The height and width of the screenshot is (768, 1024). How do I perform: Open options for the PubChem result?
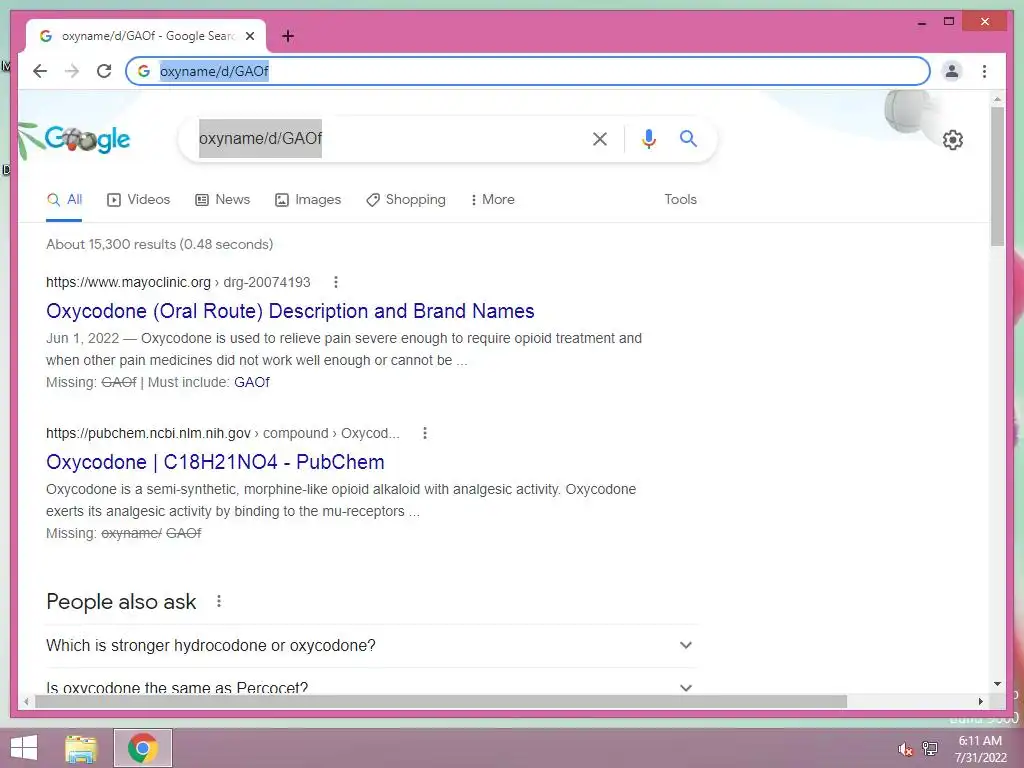(424, 433)
